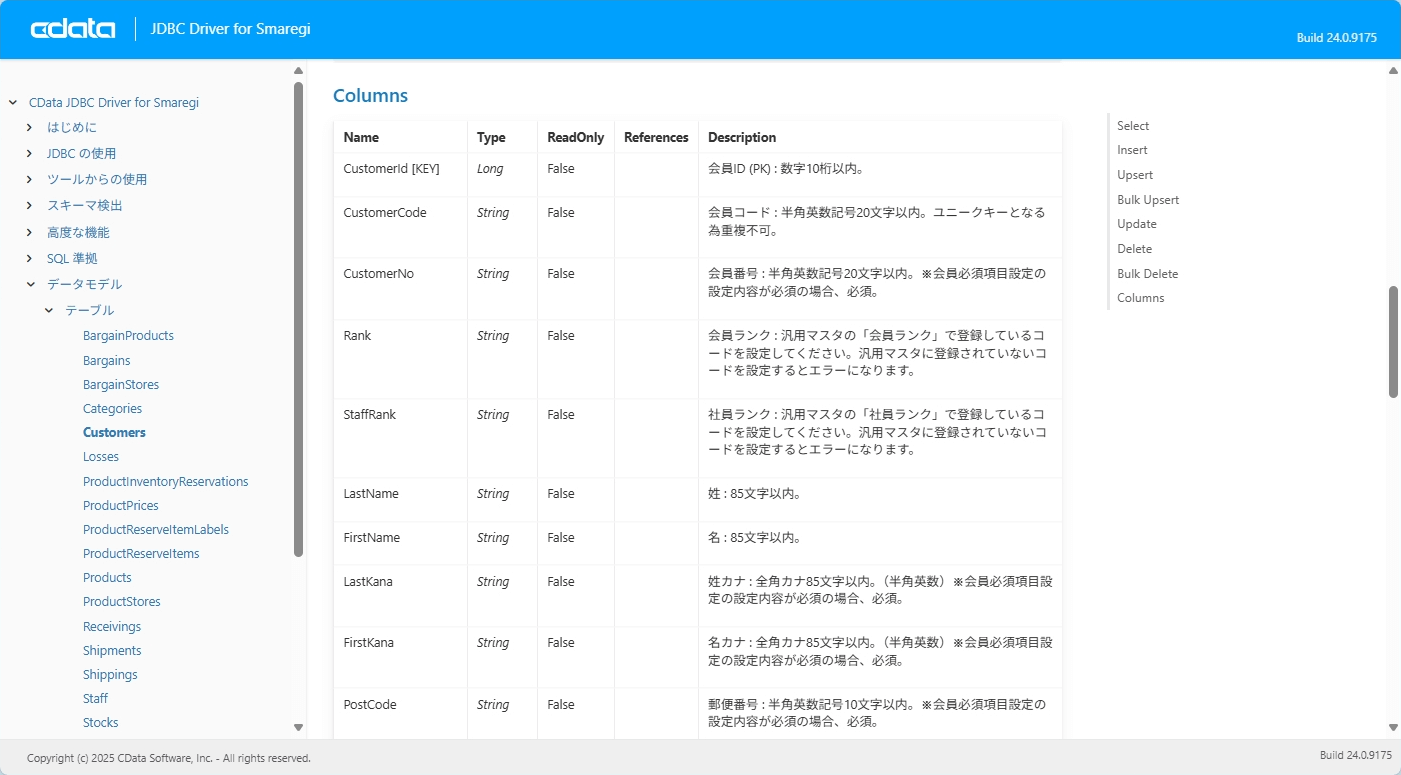Open the 高度な機能 page
The image size is (1401, 775).
click(x=78, y=232)
